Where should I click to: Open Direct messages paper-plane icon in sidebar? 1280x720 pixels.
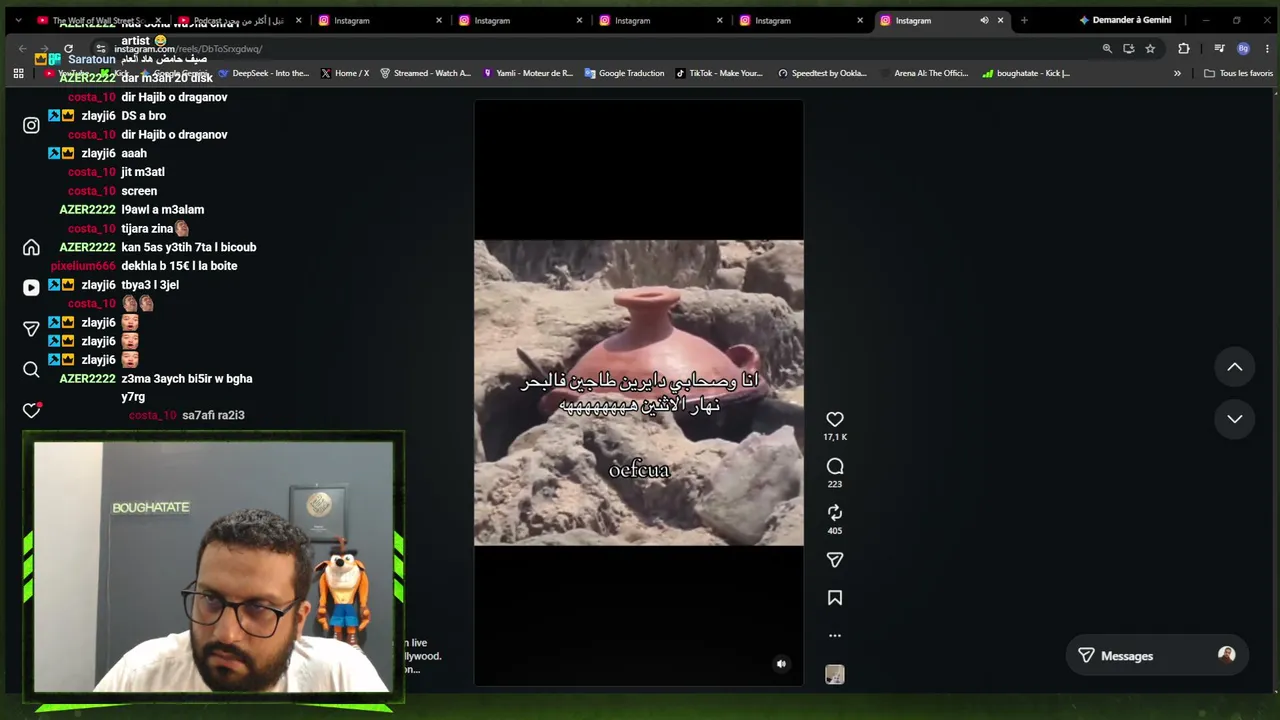[x=31, y=329]
